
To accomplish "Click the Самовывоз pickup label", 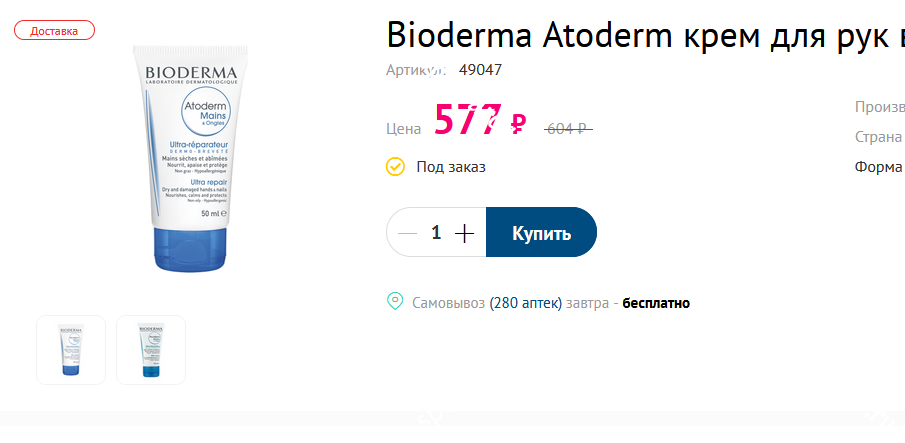I will pyautogui.click(x=448, y=303).
